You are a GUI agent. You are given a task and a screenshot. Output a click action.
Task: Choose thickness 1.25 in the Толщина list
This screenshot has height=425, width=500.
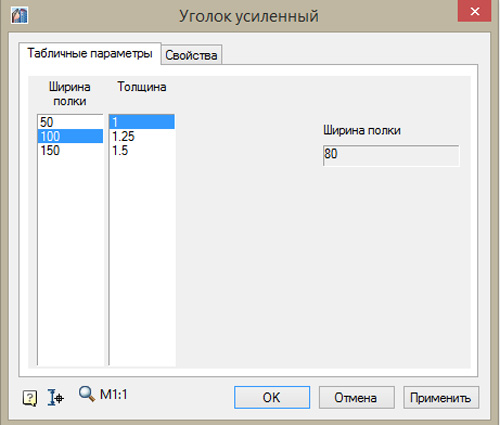pyautogui.click(x=142, y=136)
